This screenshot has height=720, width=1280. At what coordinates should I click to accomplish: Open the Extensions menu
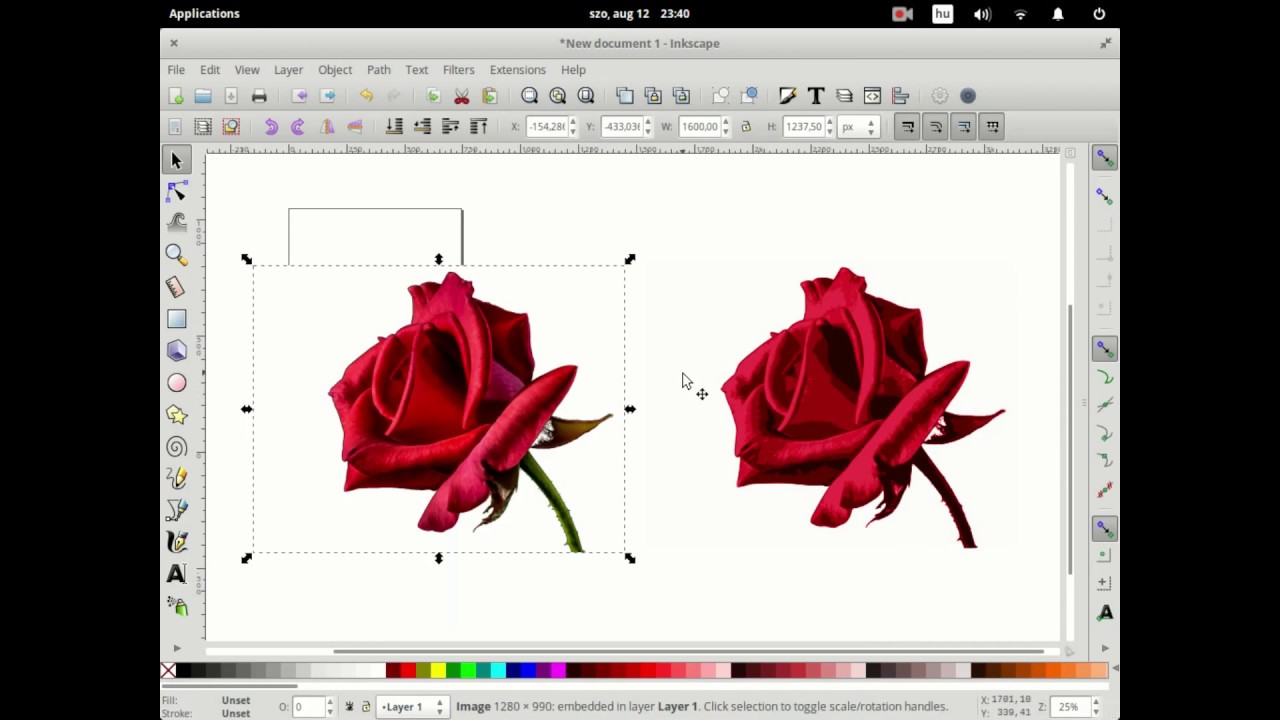517,69
